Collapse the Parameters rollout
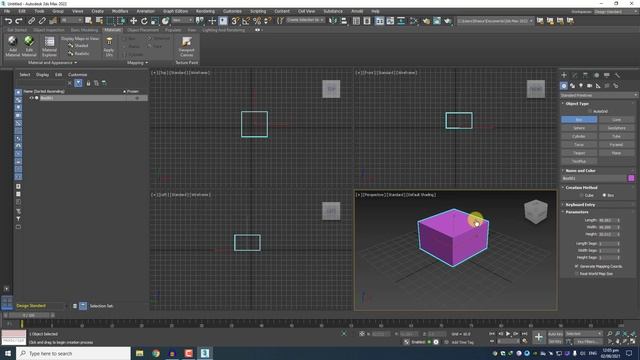 [576, 212]
